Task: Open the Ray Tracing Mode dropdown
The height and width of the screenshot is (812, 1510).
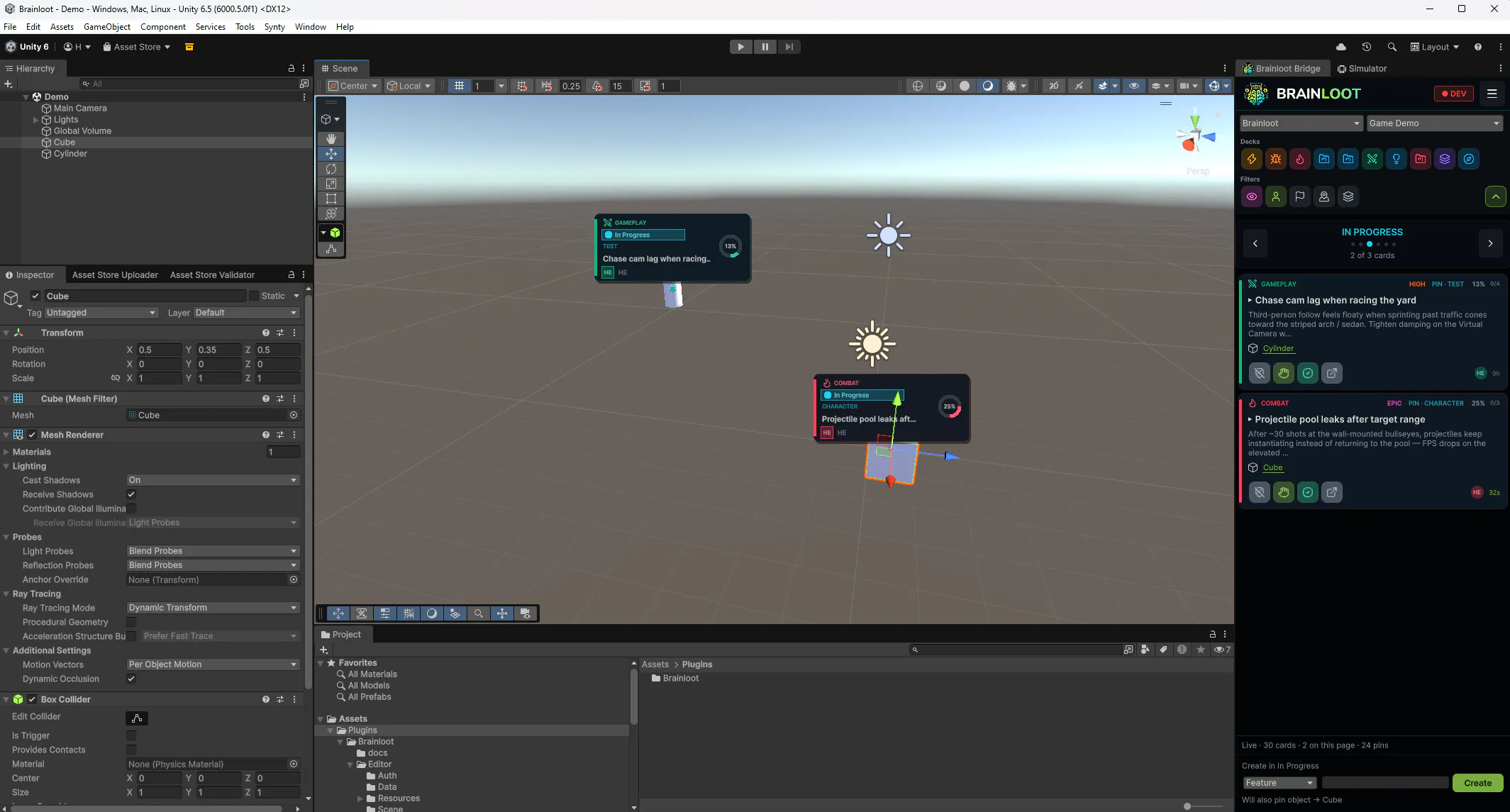Action: click(213, 608)
